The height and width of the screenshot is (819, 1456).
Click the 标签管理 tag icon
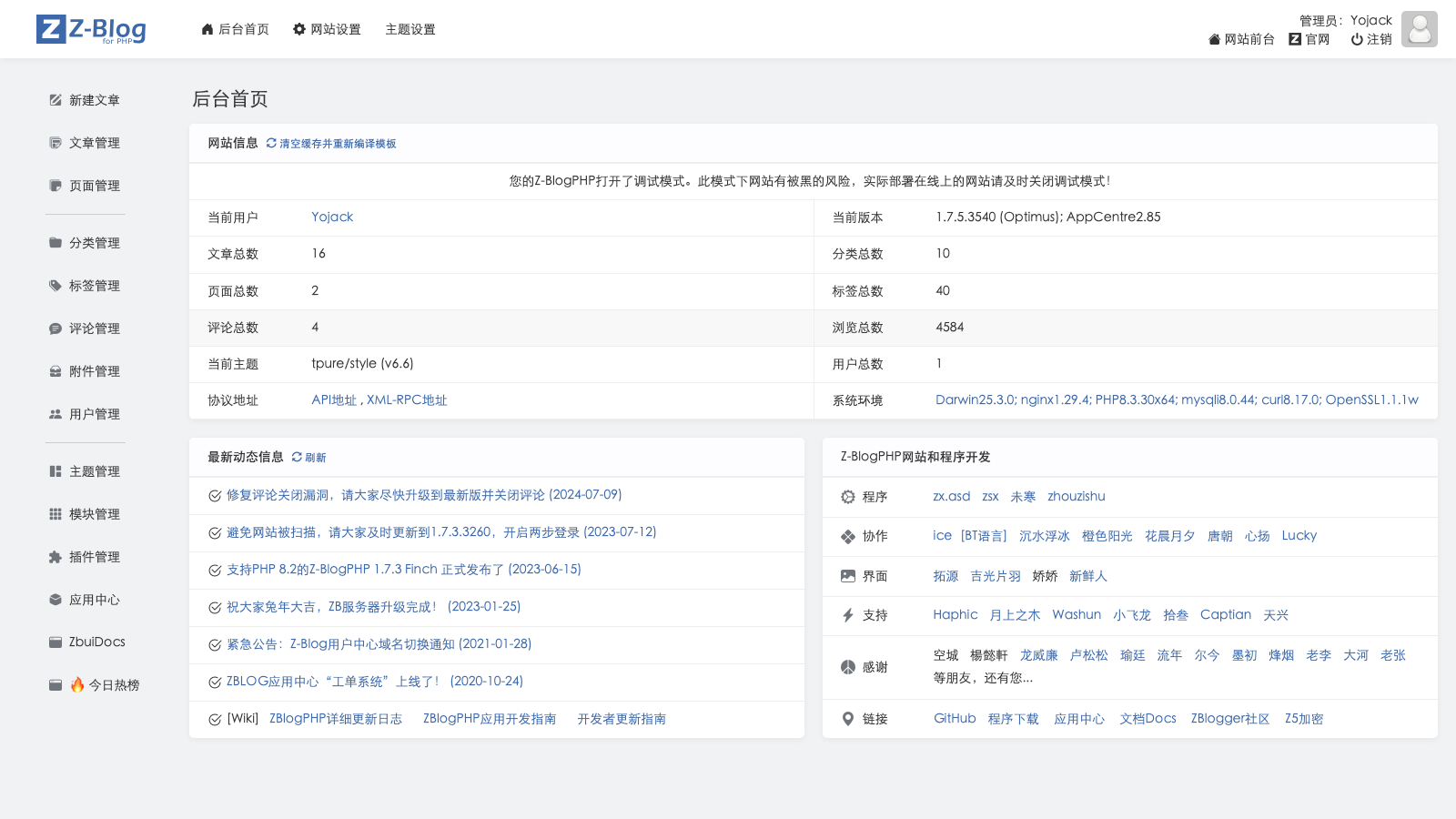click(x=56, y=286)
